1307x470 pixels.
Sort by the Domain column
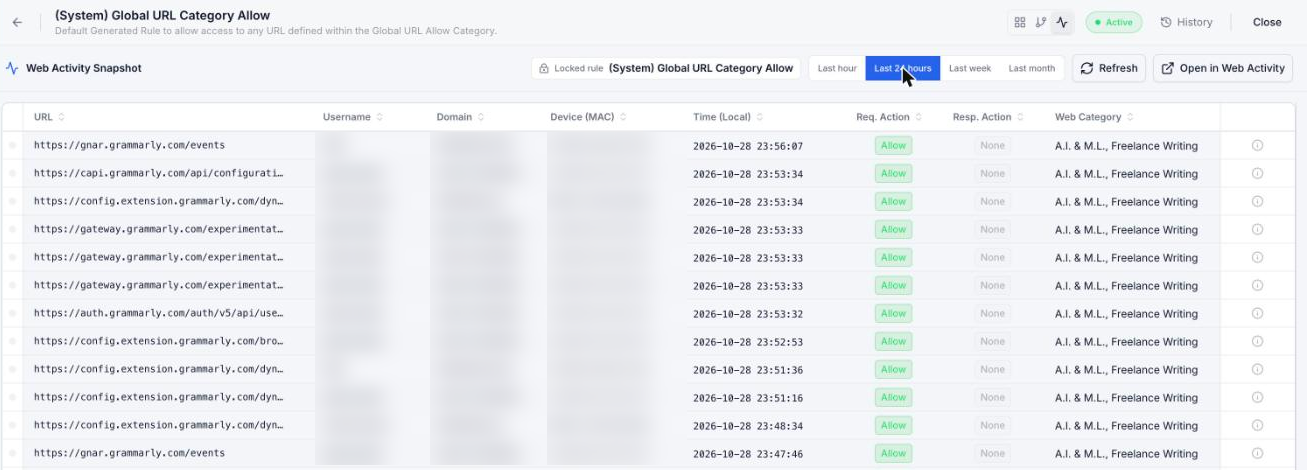coord(460,117)
